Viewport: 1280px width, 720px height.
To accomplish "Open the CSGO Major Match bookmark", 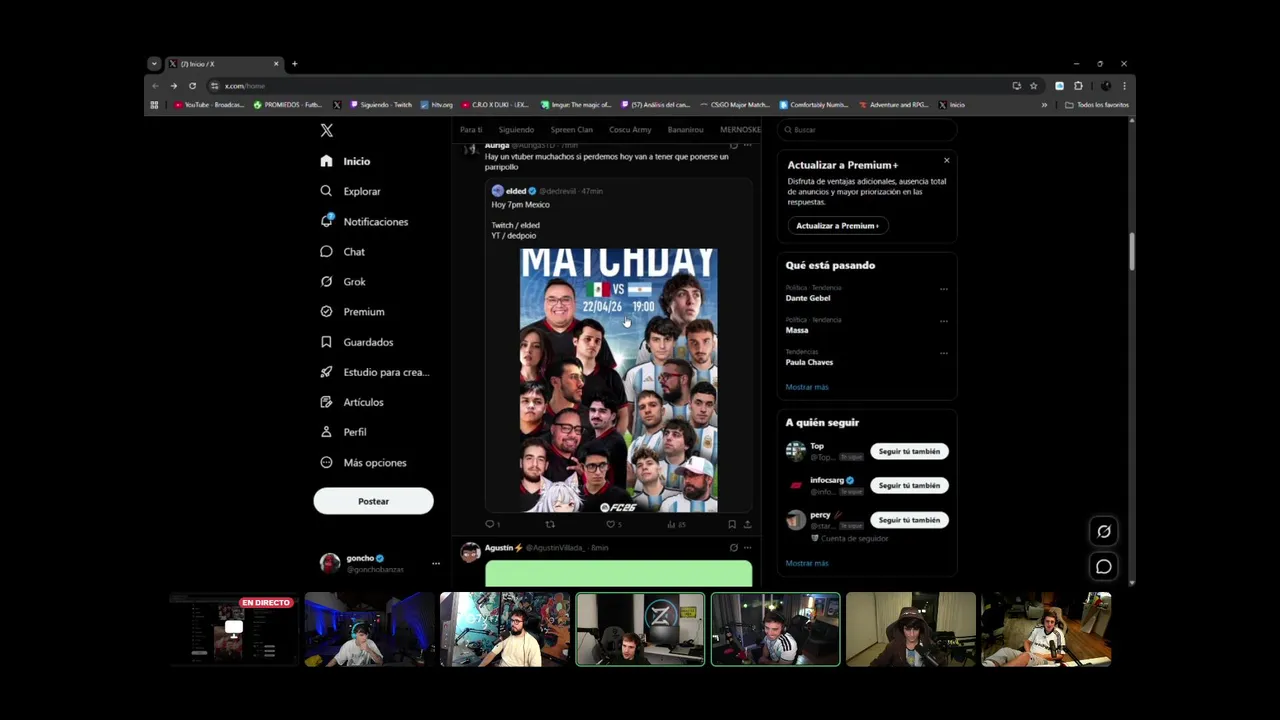I will coord(735,105).
